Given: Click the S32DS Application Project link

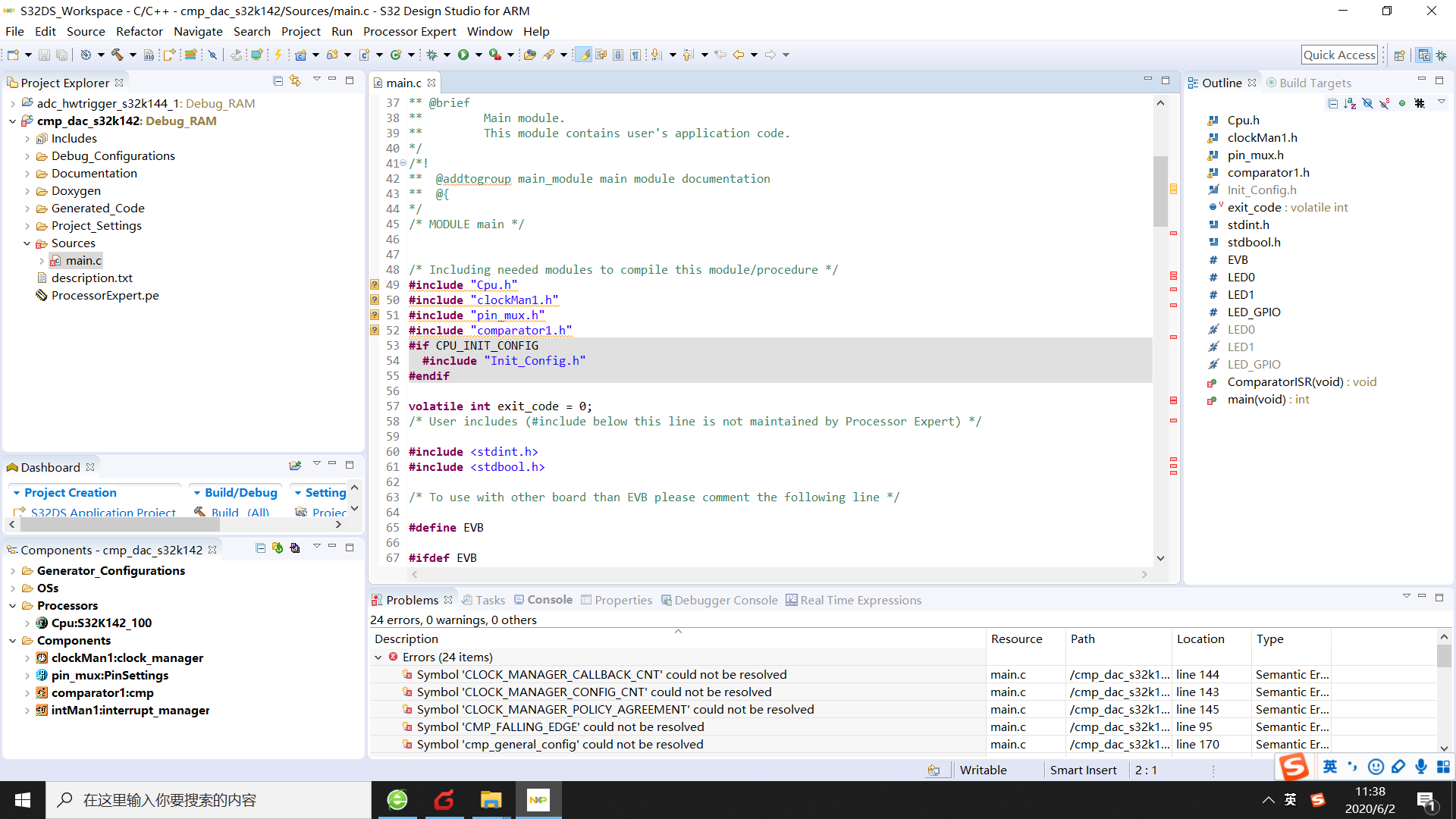Looking at the screenshot, I should [103, 513].
